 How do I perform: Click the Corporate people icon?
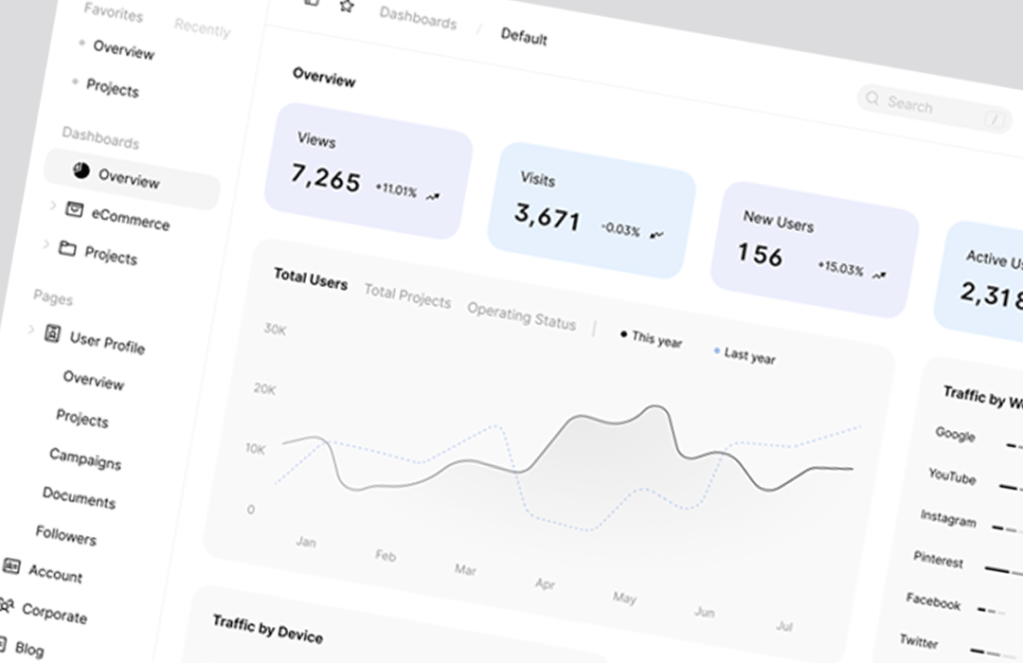(6, 606)
